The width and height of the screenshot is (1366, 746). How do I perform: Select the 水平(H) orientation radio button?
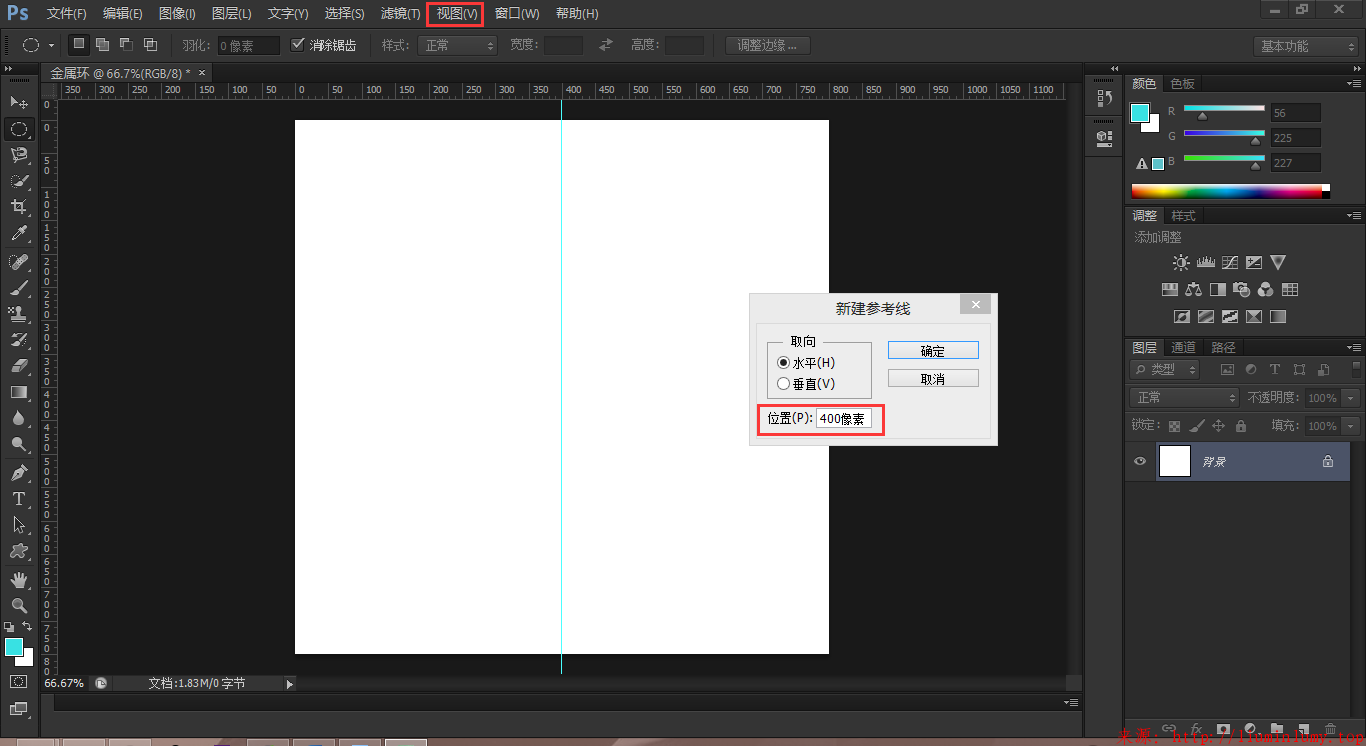(x=784, y=363)
